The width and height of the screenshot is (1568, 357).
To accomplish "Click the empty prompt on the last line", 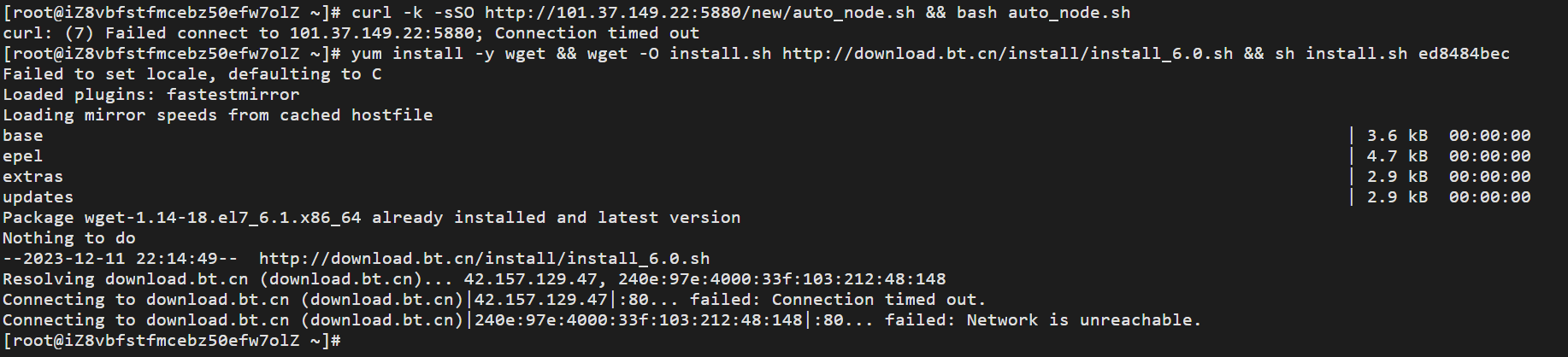I will coord(173,341).
